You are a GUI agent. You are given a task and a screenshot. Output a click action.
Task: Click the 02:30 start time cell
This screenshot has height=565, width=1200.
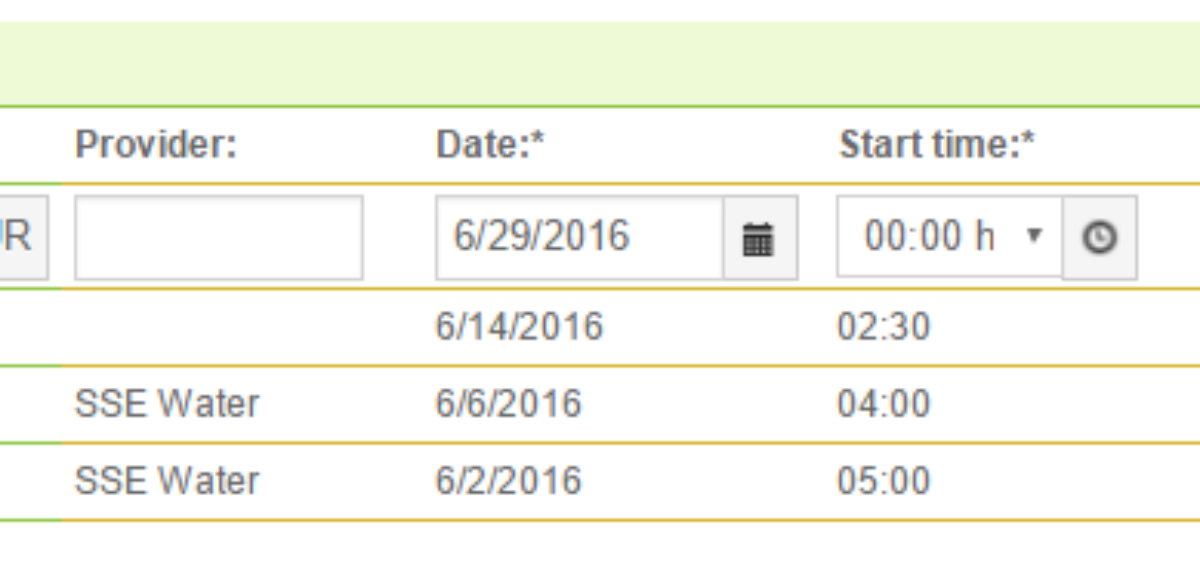tap(884, 327)
